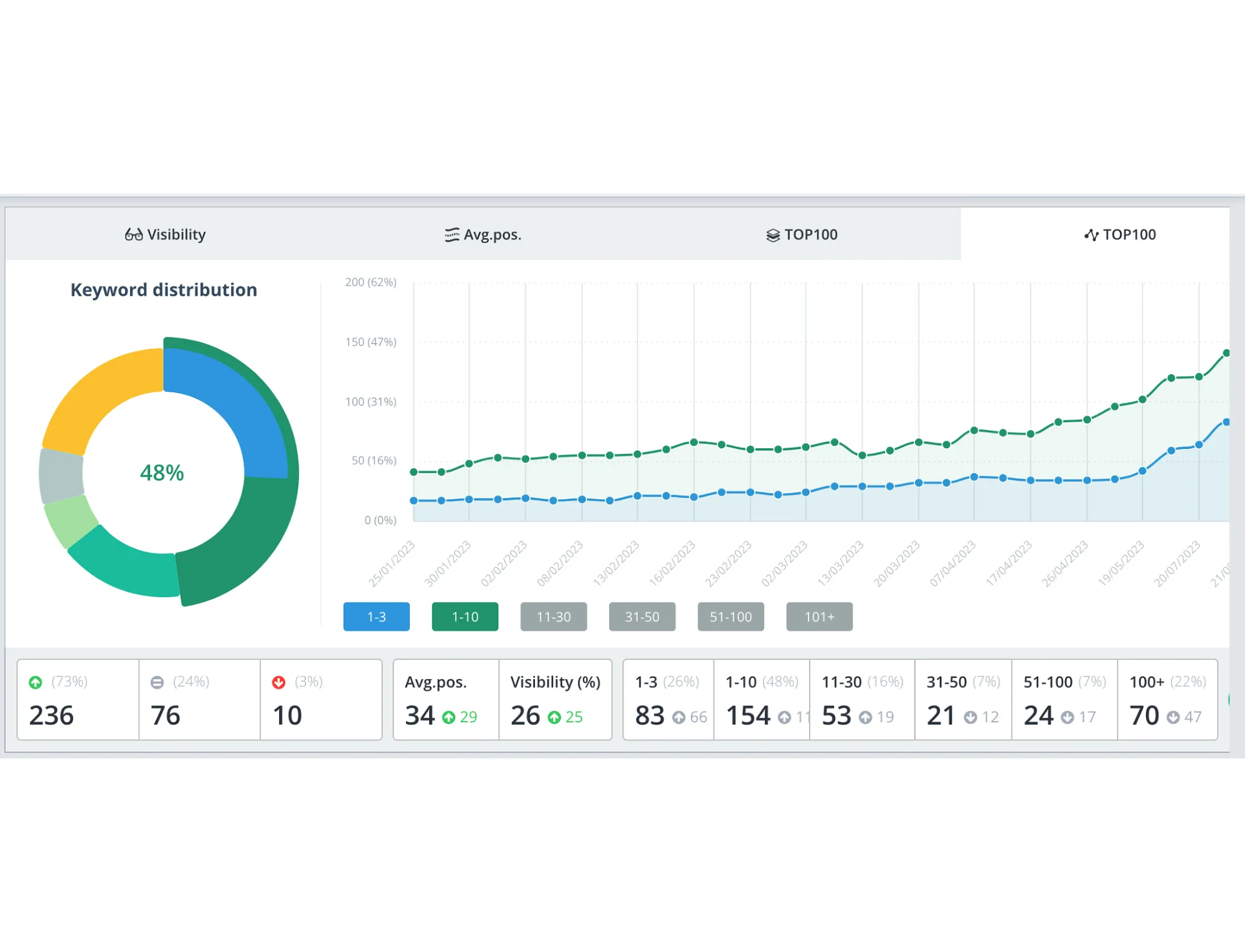Toggle the green 1-10 series button
The height and width of the screenshot is (952, 1245).
(465, 616)
